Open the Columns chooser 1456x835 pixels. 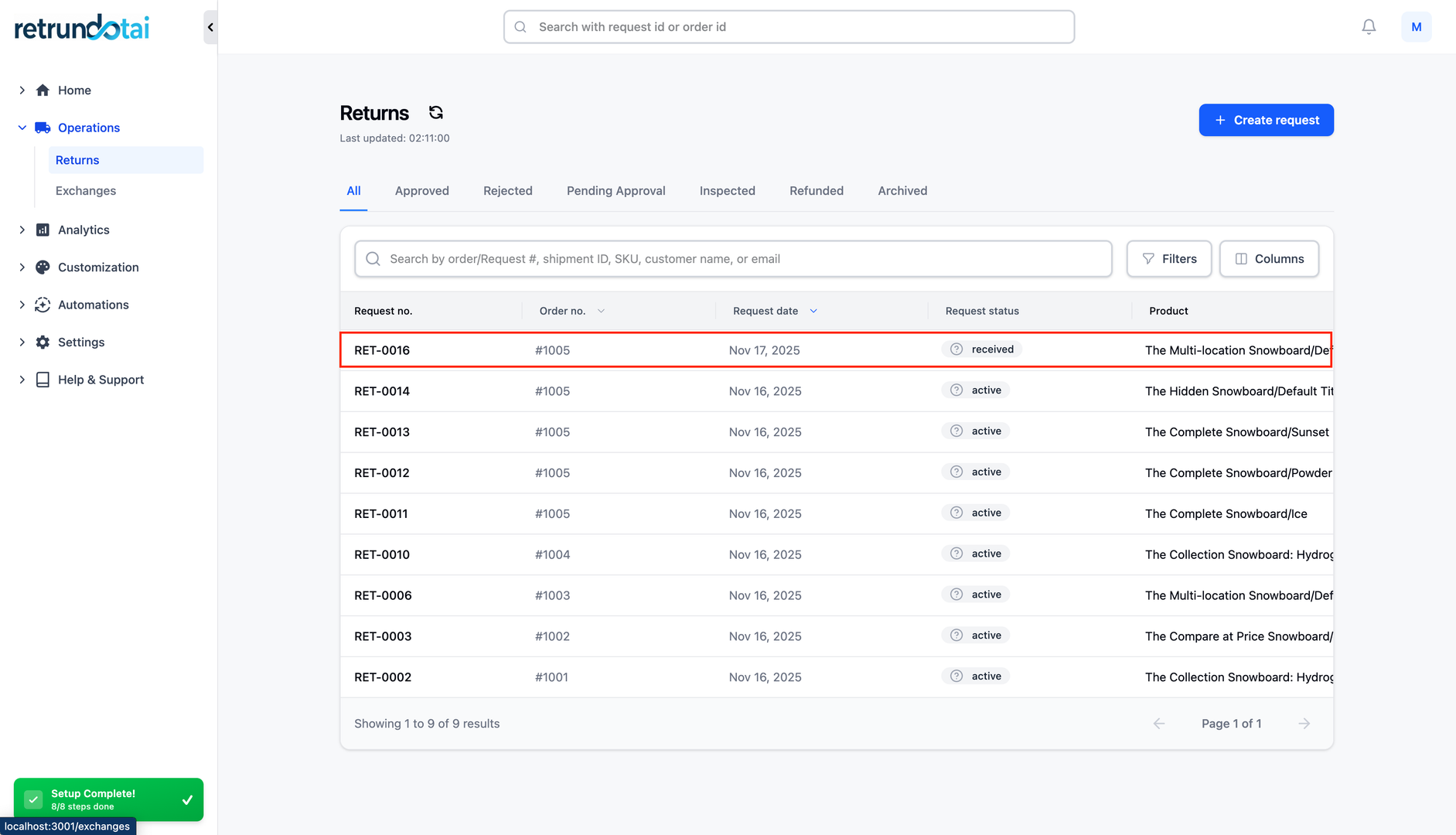1269,259
